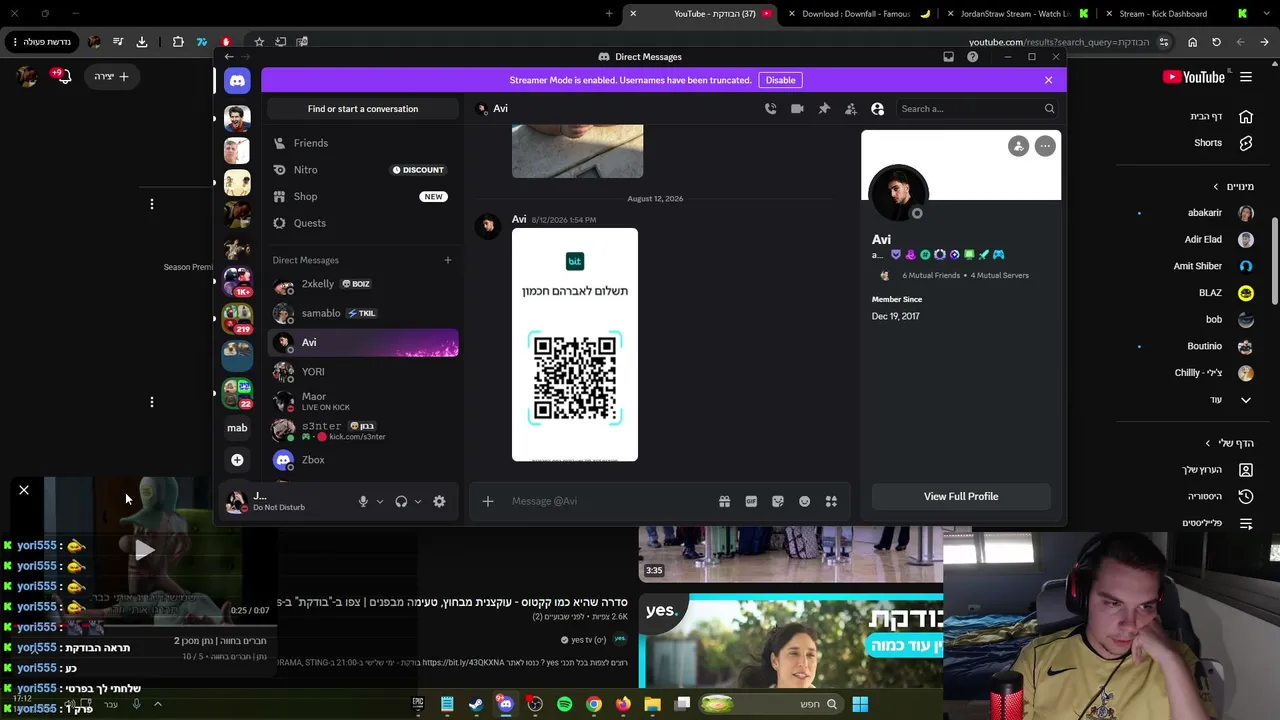
Task: Open the Nitro page
Action: tap(363, 170)
